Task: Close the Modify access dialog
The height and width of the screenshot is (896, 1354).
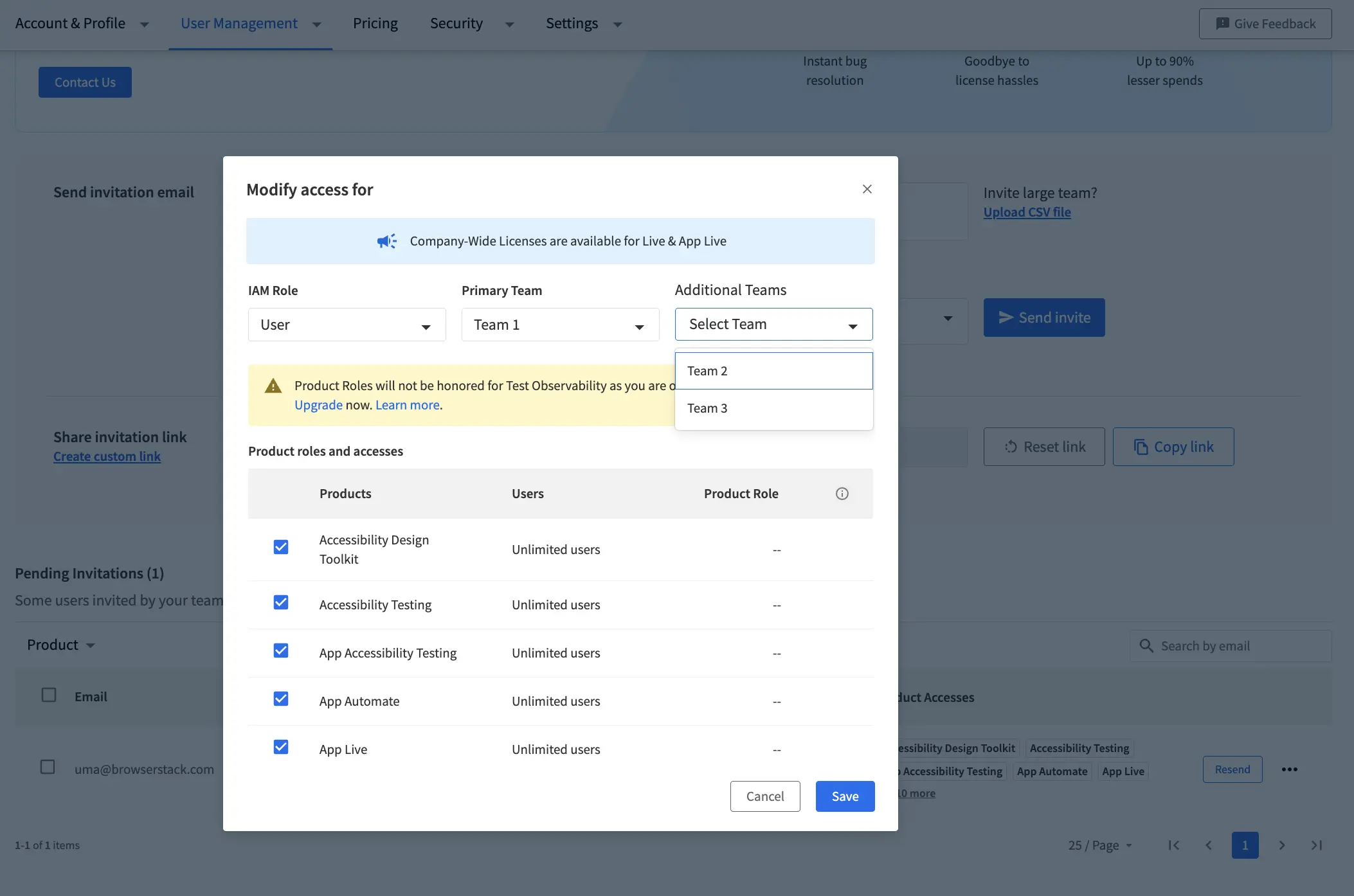Action: point(867,189)
